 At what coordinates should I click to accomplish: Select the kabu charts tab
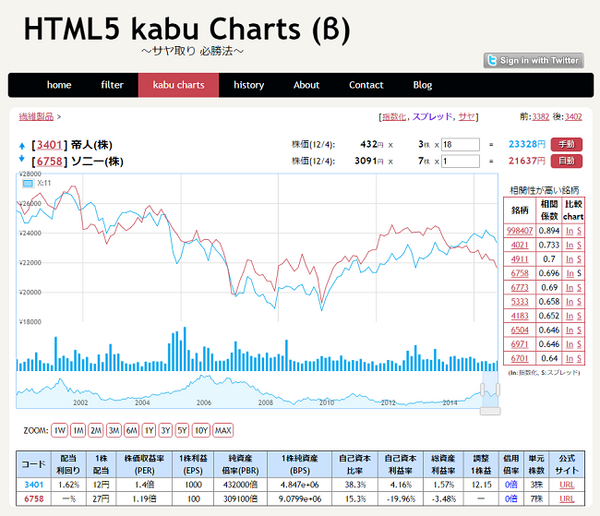pyautogui.click(x=178, y=85)
